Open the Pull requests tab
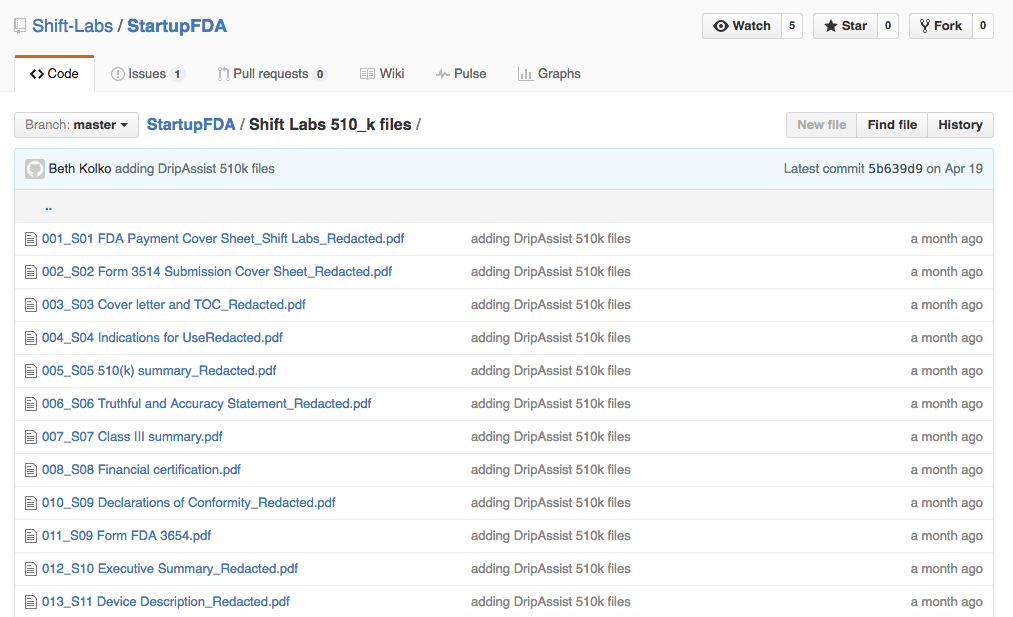 click(x=272, y=74)
